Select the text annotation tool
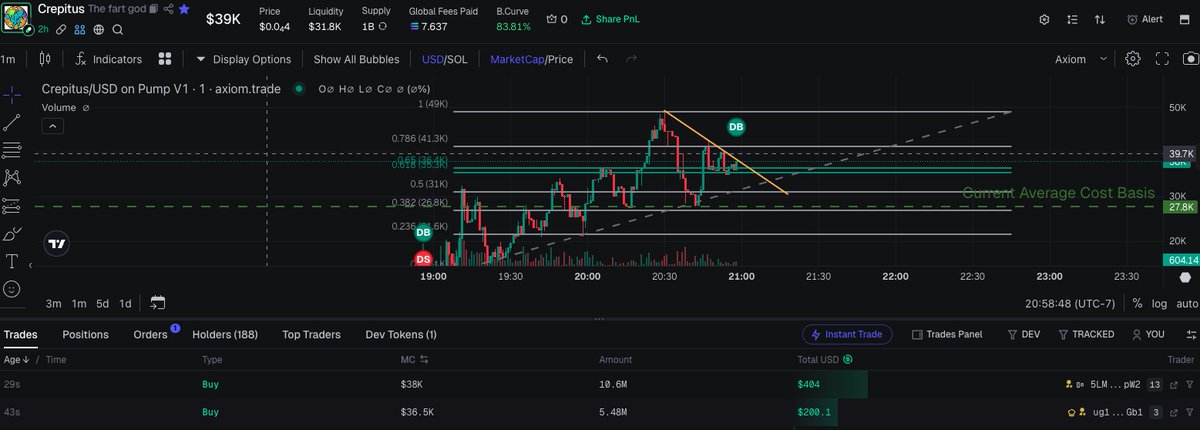Screen dimensions: 1200x430 coord(12,261)
